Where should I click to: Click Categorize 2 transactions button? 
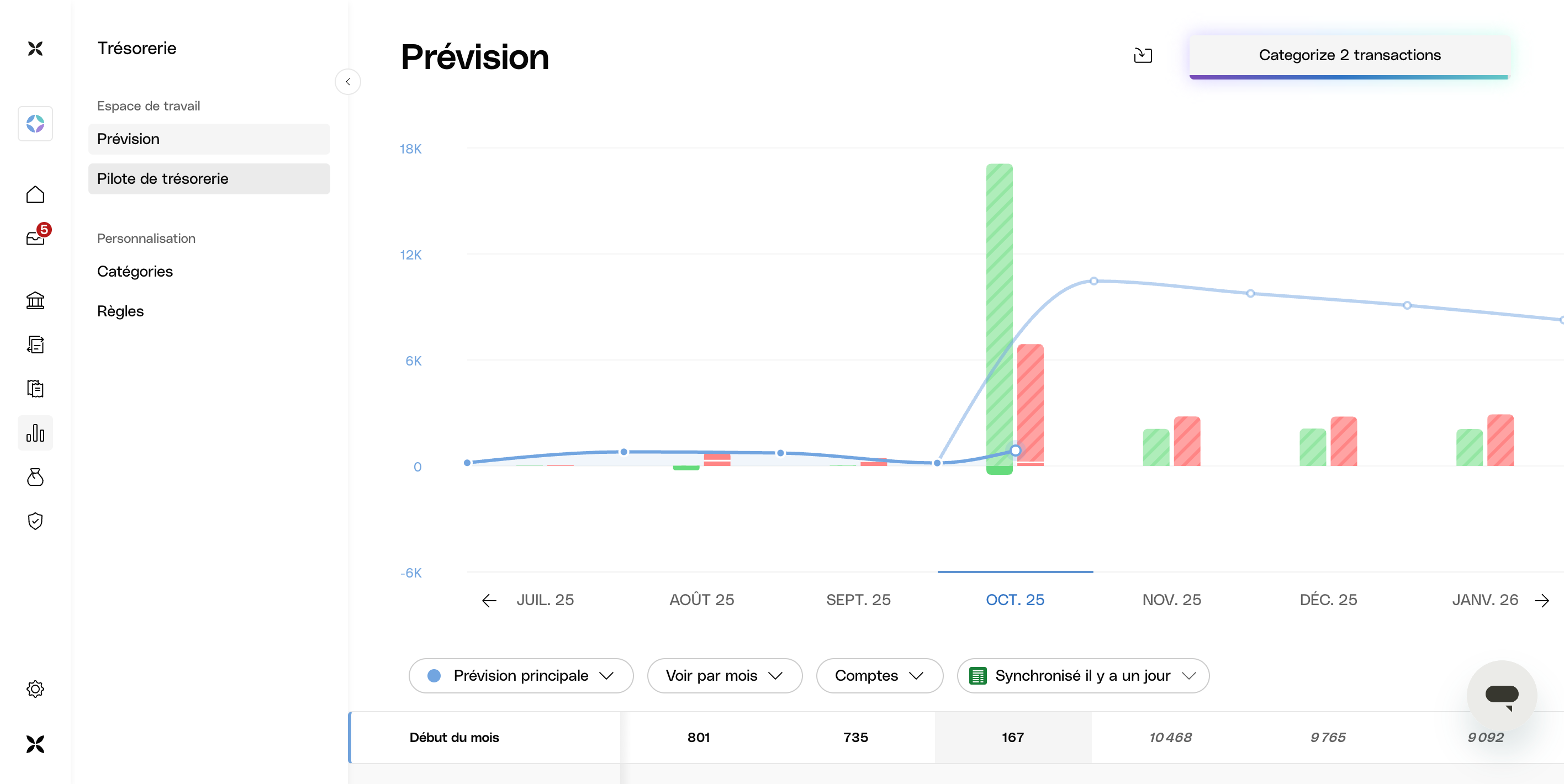tap(1349, 55)
